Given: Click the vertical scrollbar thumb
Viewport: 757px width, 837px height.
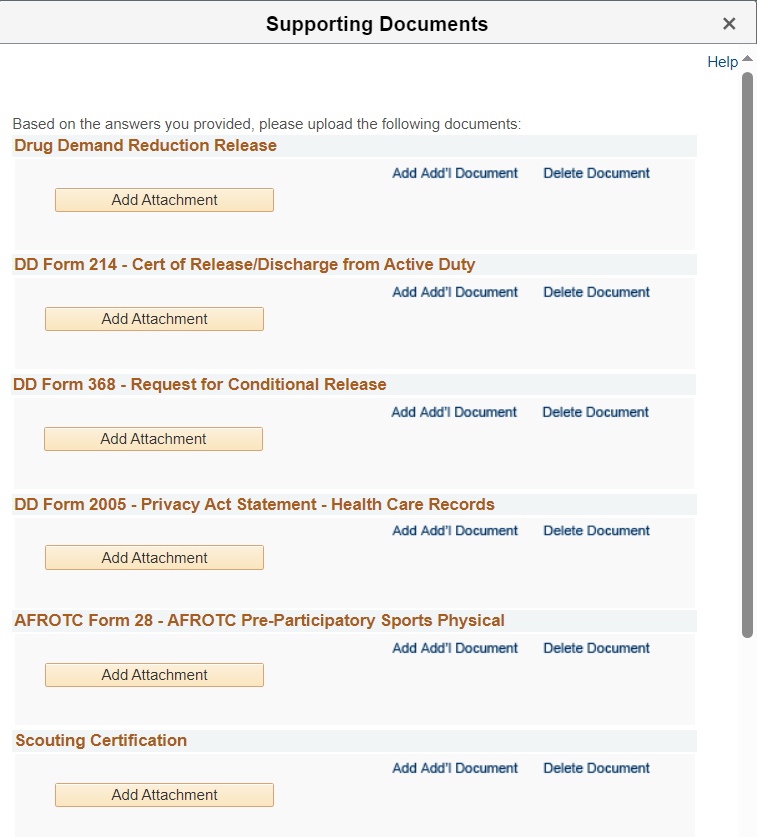Looking at the screenshot, I should pyautogui.click(x=747, y=350).
